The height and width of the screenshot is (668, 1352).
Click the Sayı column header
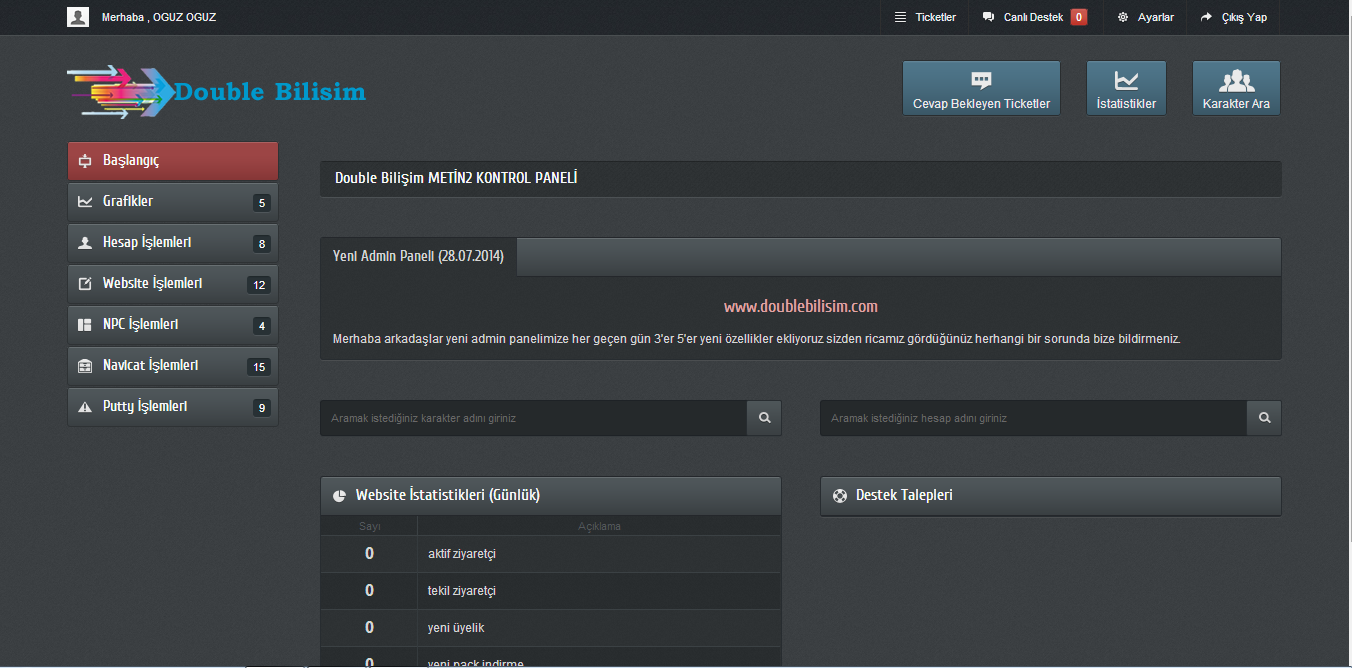[369, 526]
